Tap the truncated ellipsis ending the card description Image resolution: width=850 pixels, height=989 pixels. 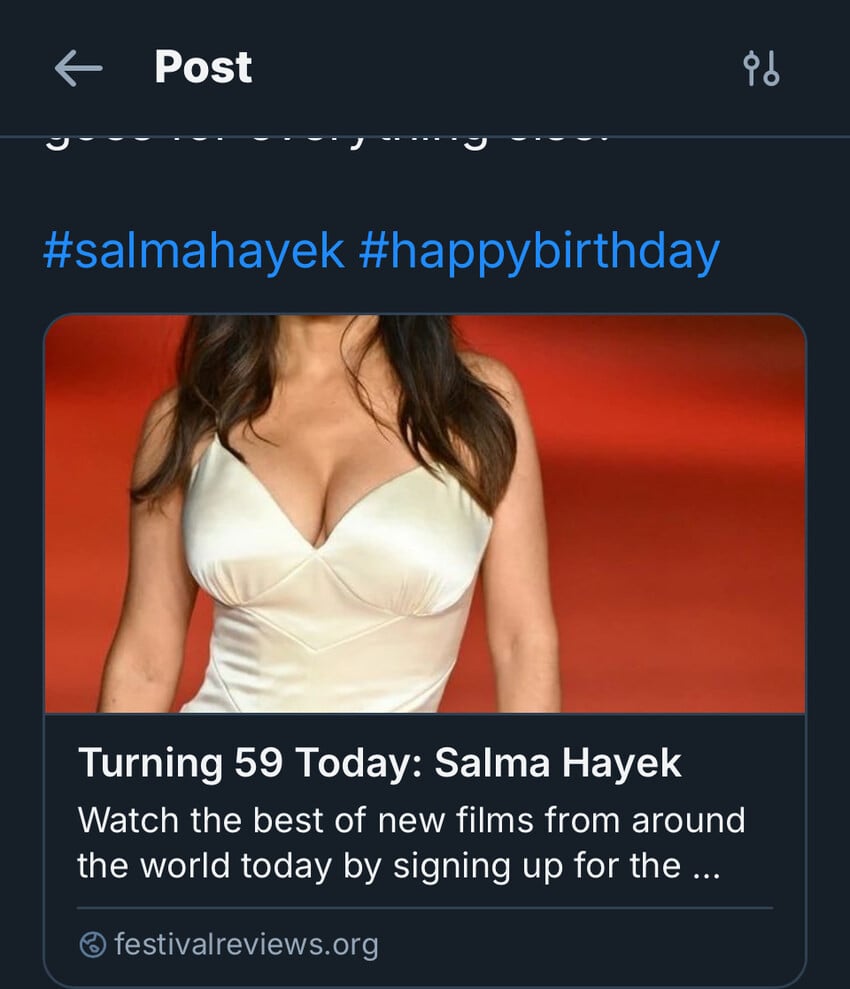[706, 866]
